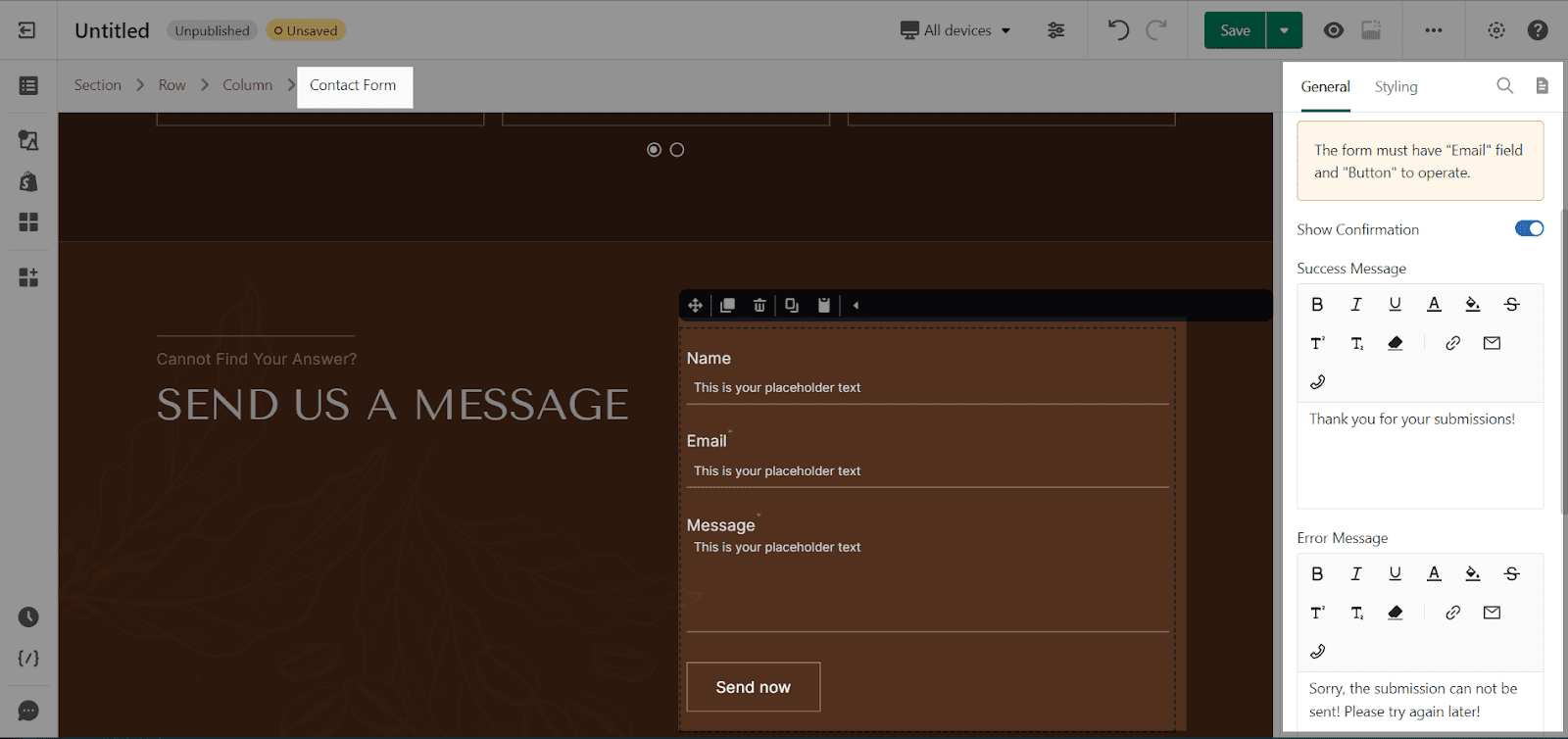The height and width of the screenshot is (739, 1568).
Task: Pick text color in Success Message editor
Action: (x=1434, y=304)
